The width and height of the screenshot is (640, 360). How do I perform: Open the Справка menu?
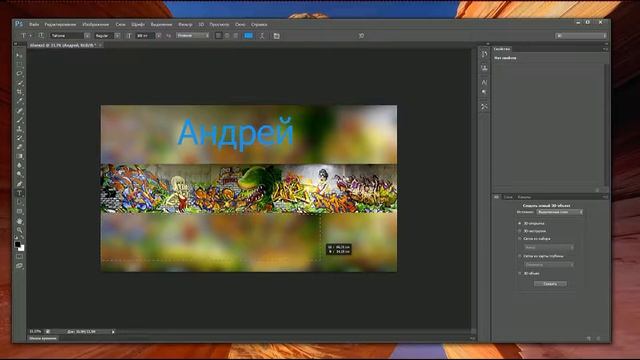click(x=259, y=24)
